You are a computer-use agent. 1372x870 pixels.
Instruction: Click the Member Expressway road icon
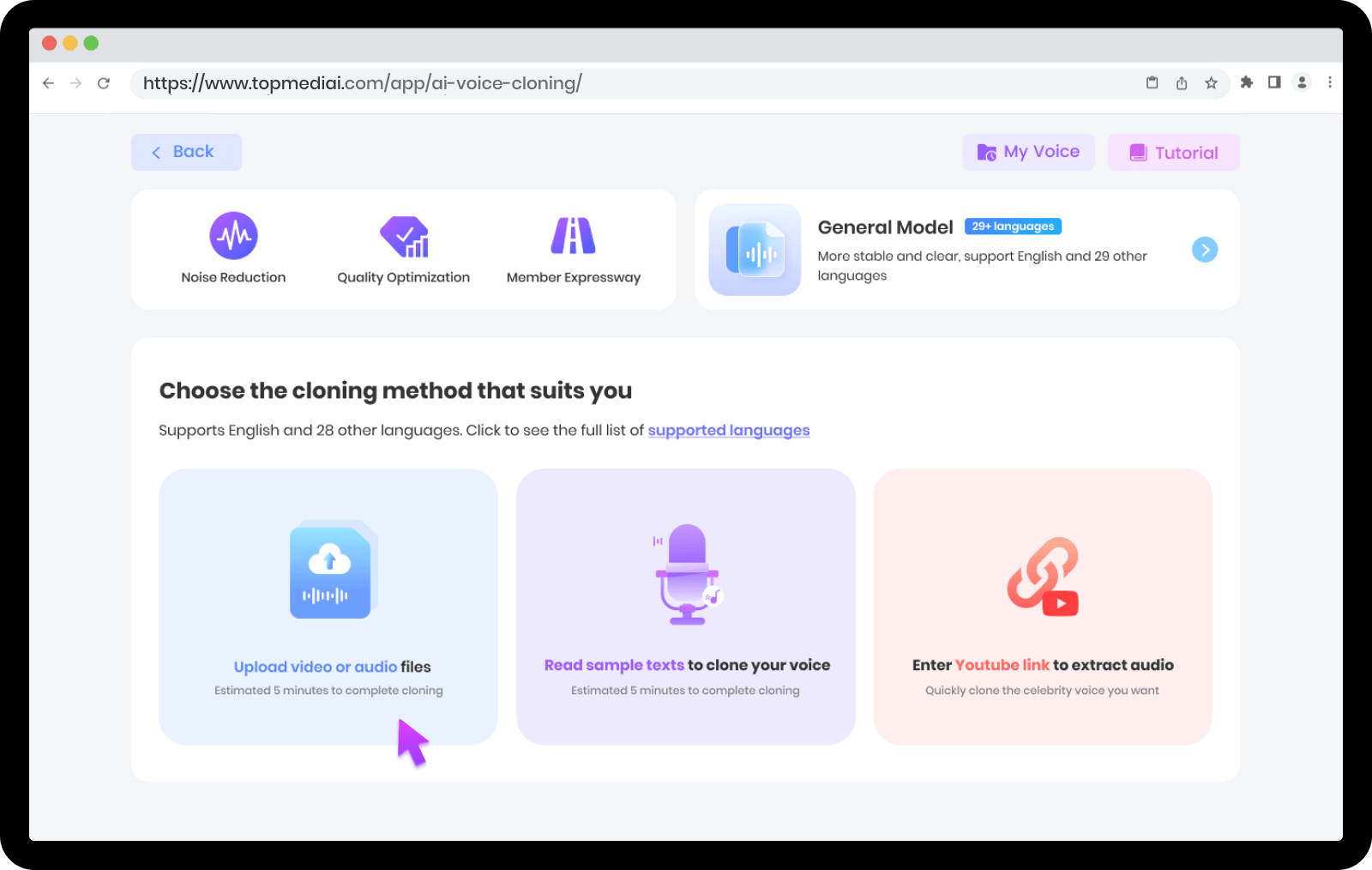point(573,236)
